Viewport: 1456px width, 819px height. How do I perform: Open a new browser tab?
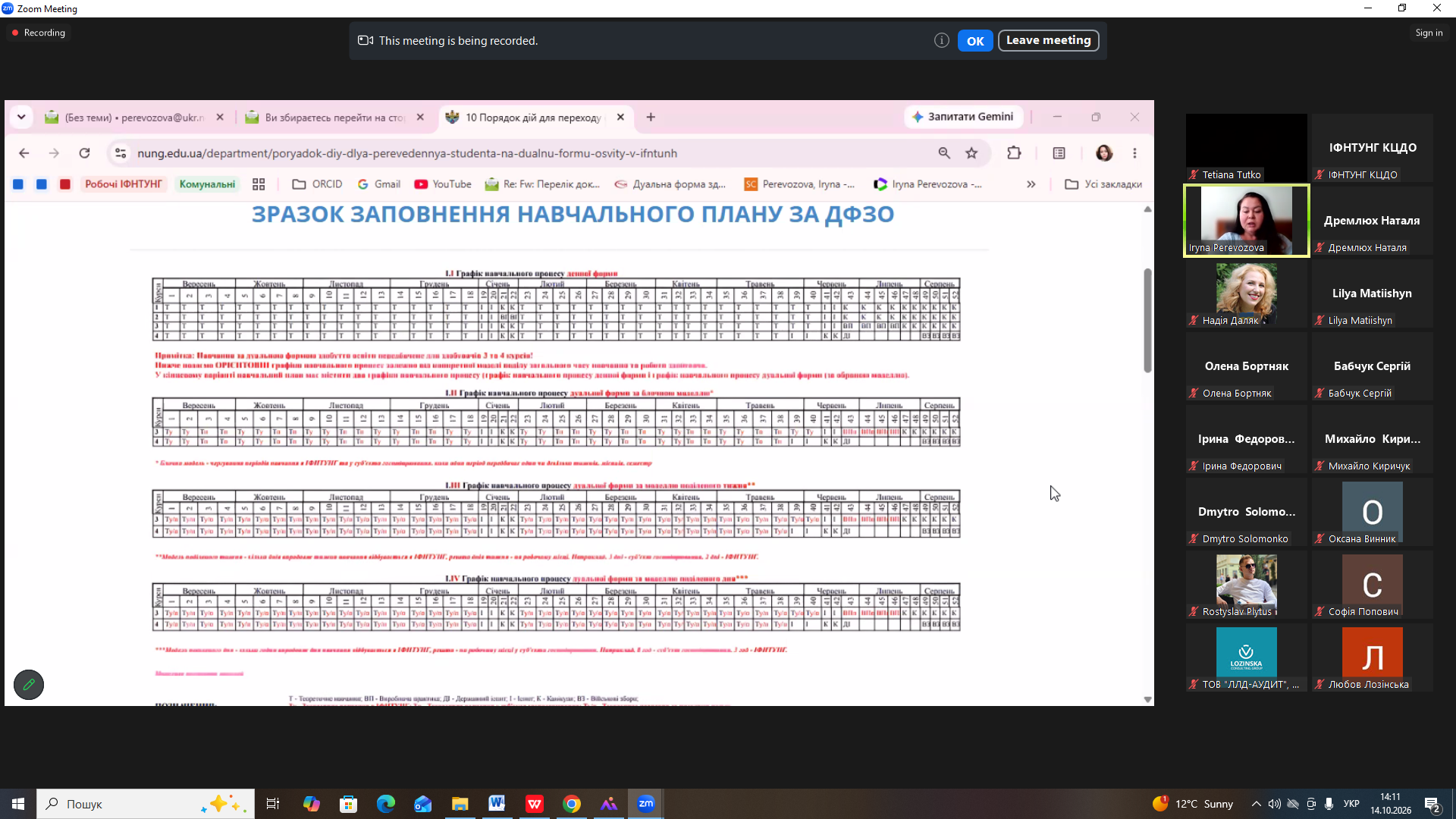pyautogui.click(x=651, y=118)
